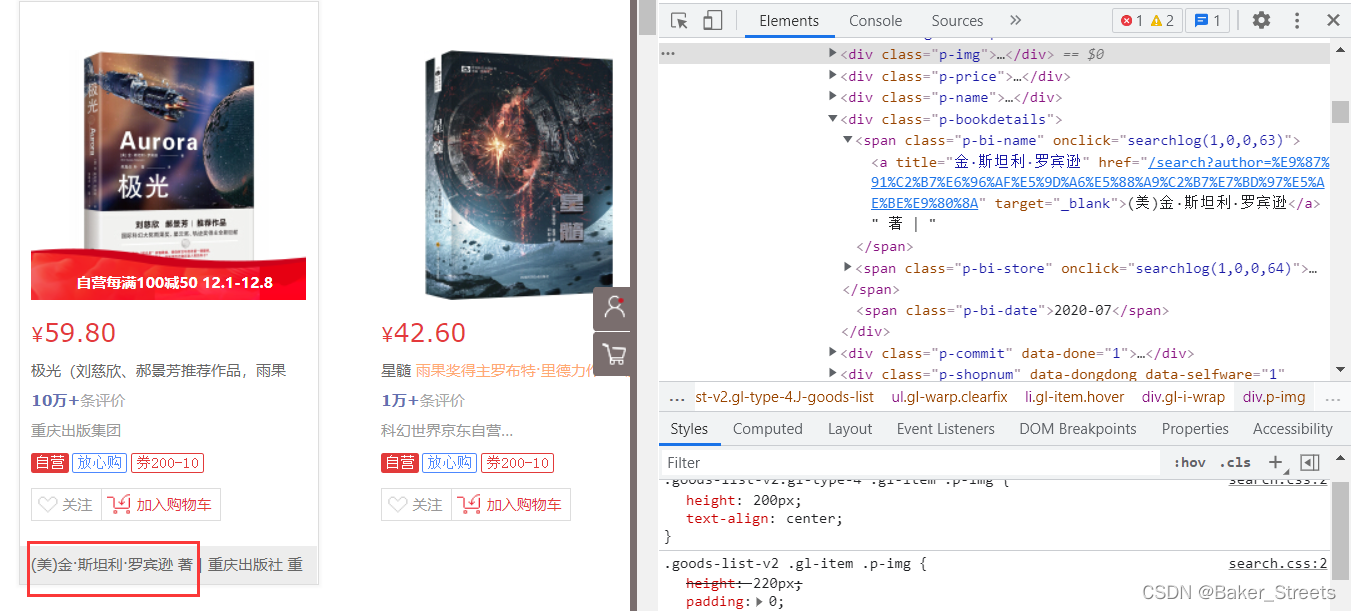The width and height of the screenshot is (1351, 611).
Task: Add 极光 book to cart
Action: pos(161,505)
